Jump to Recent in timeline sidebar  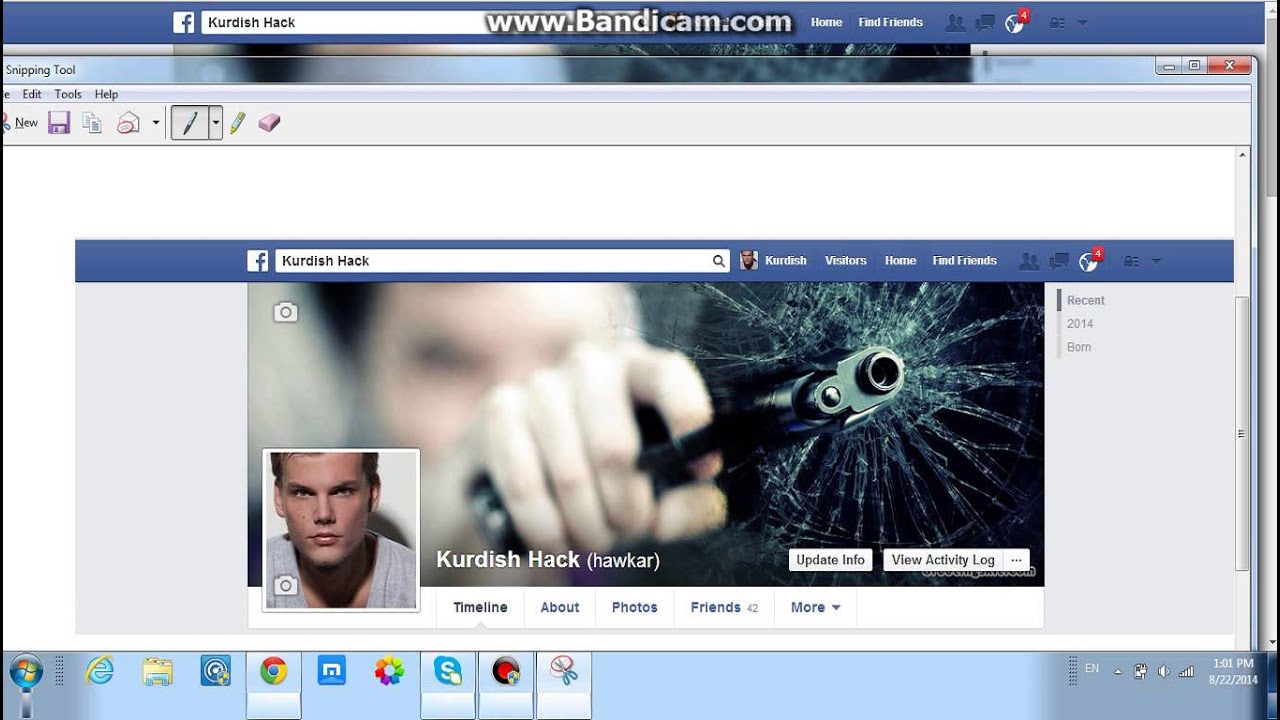[1085, 300]
